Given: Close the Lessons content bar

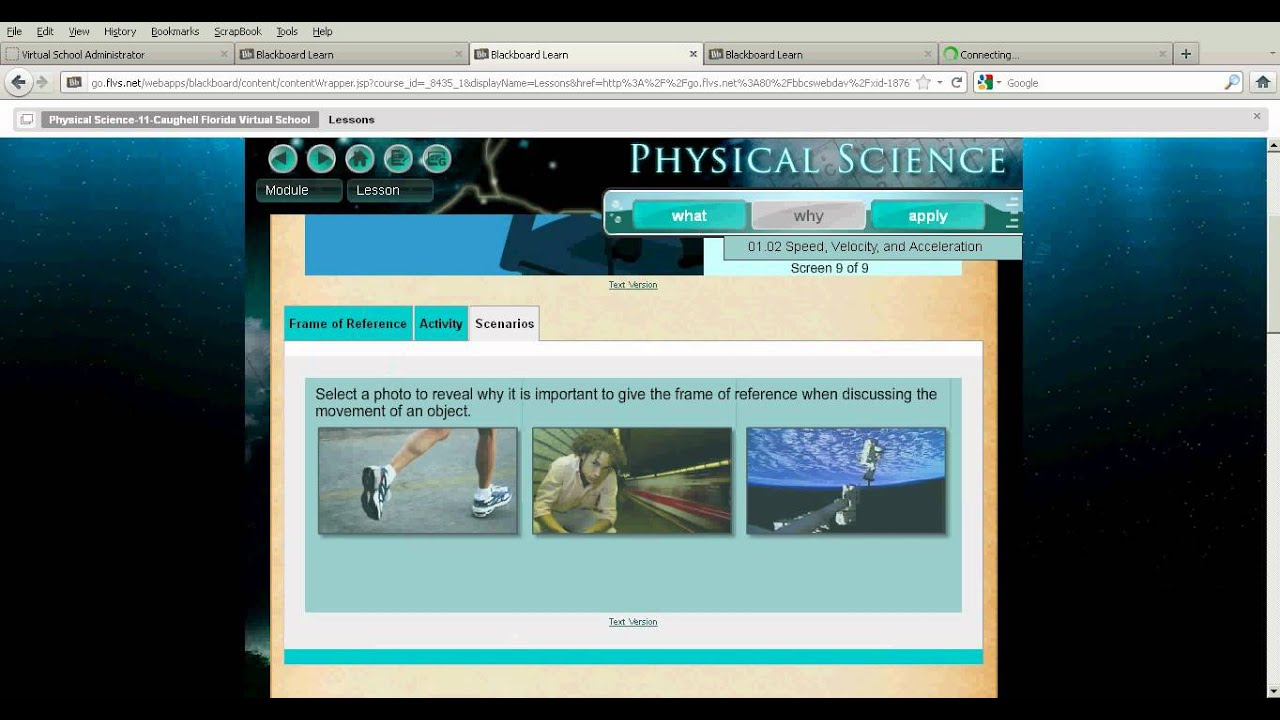Looking at the screenshot, I should [1257, 116].
